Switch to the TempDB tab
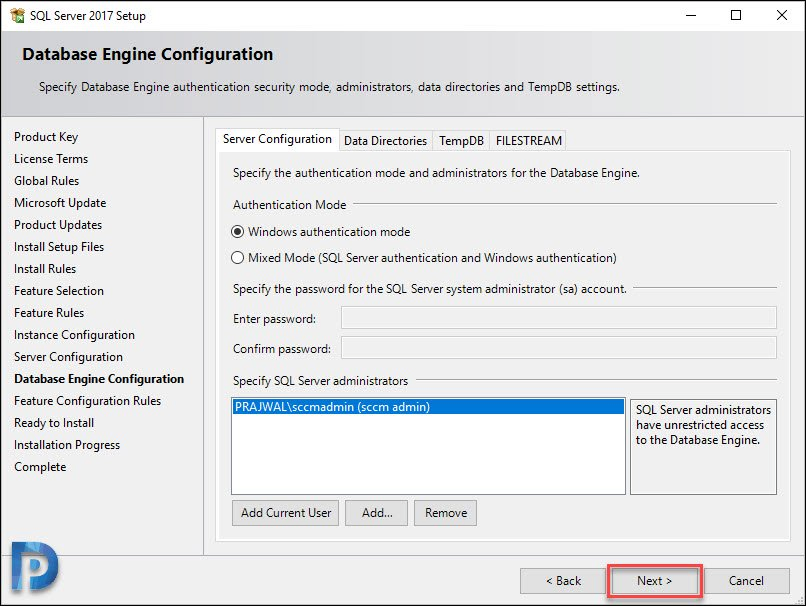Image resolution: width=806 pixels, height=606 pixels. (x=461, y=140)
